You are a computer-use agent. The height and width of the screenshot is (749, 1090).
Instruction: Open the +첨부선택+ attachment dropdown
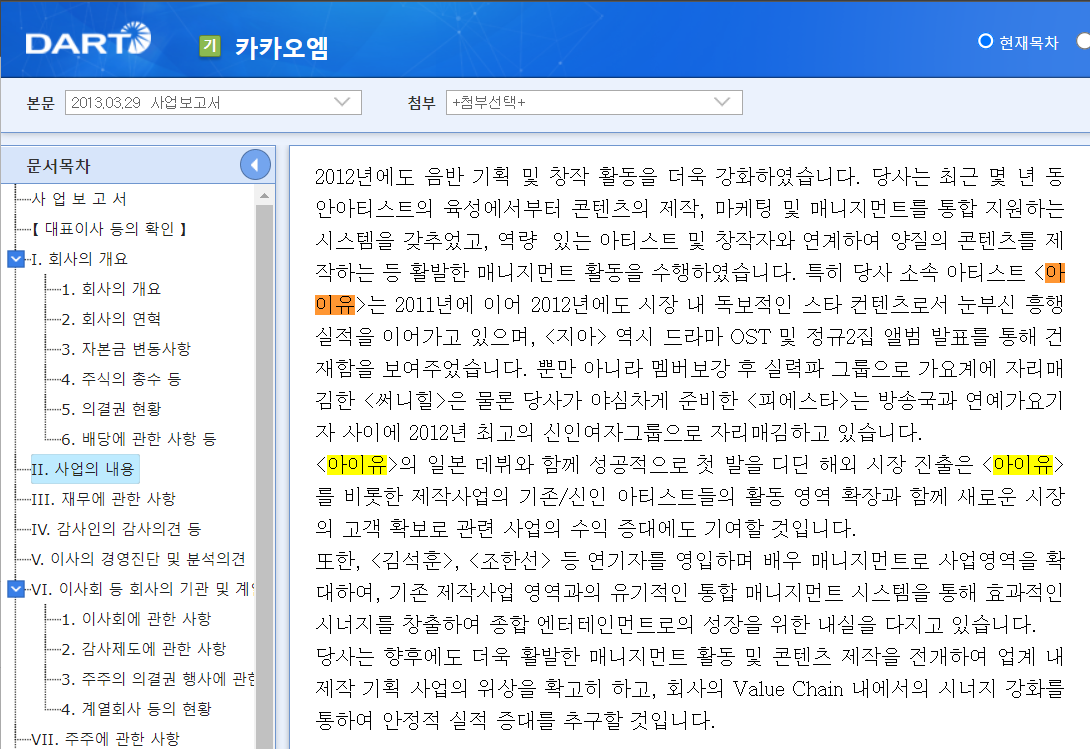tap(594, 102)
